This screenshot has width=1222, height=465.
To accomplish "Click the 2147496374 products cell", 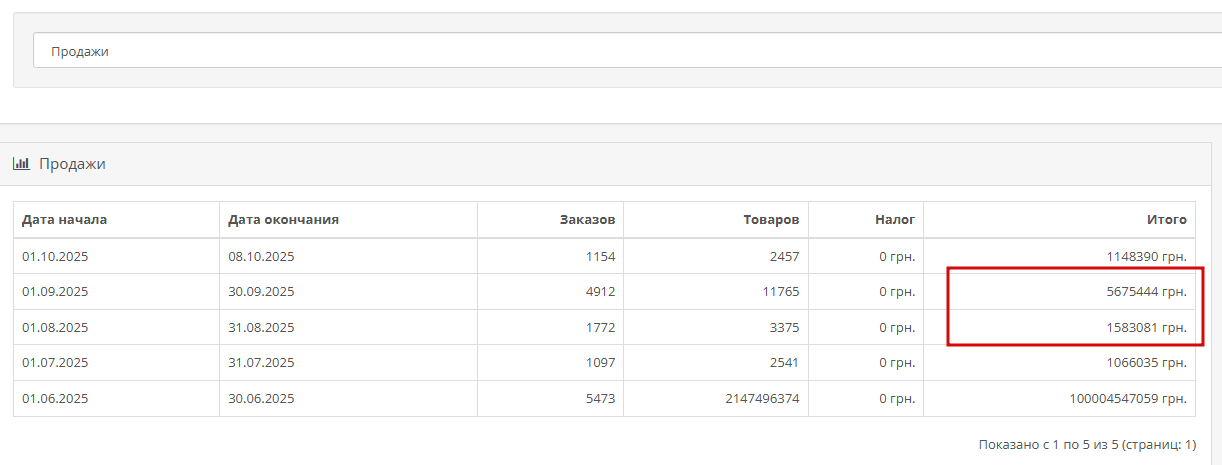I will [761, 399].
